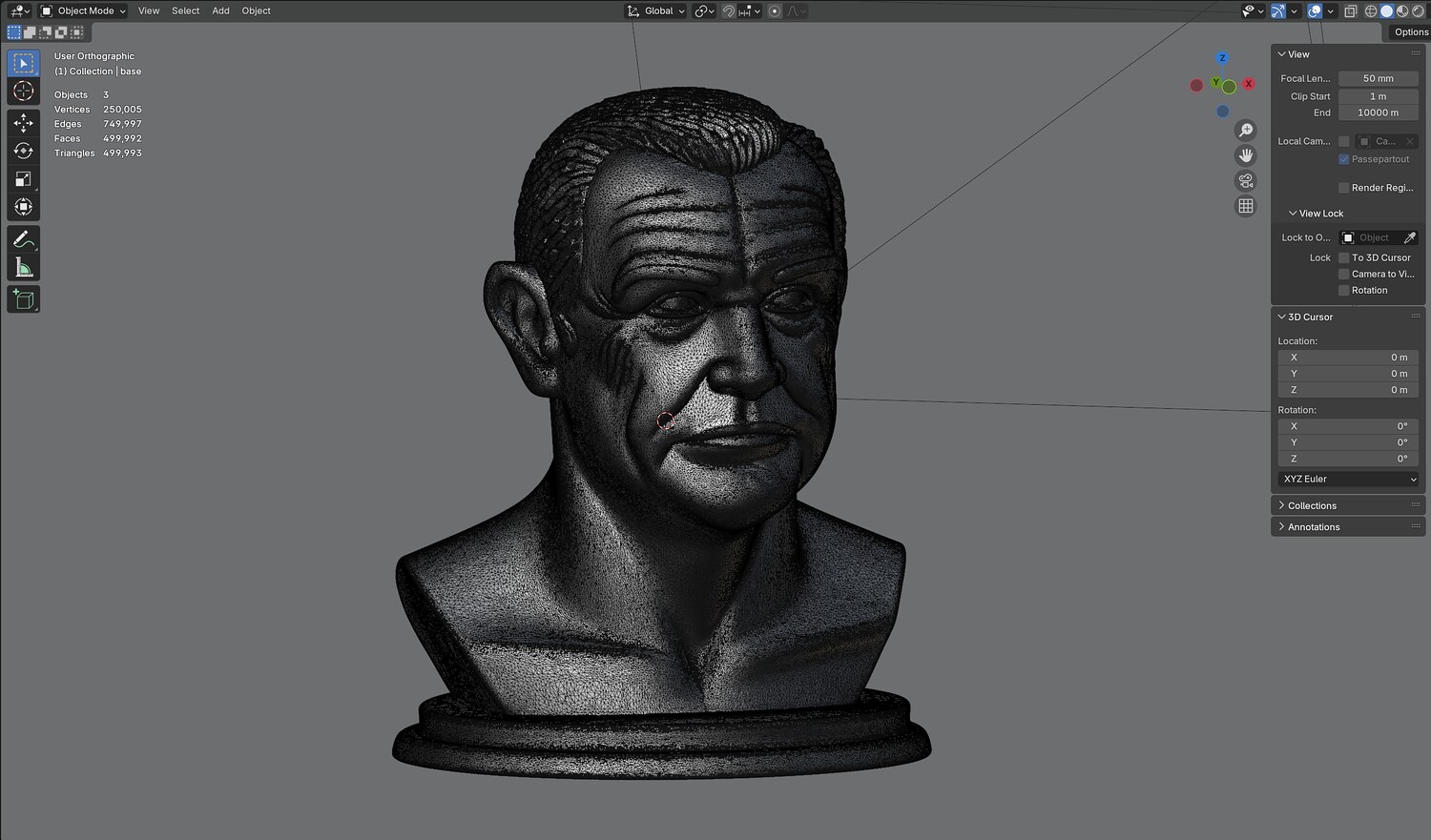Screen dimensions: 1431x840
Task: Switch to solid viewport shading
Action: click(x=1387, y=11)
